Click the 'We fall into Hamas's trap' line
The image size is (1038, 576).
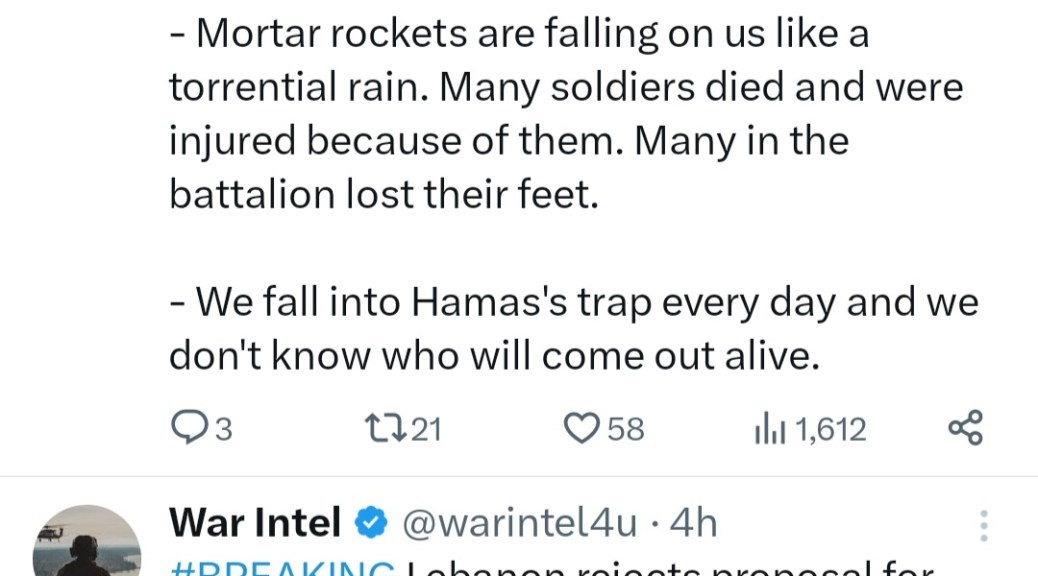(573, 301)
